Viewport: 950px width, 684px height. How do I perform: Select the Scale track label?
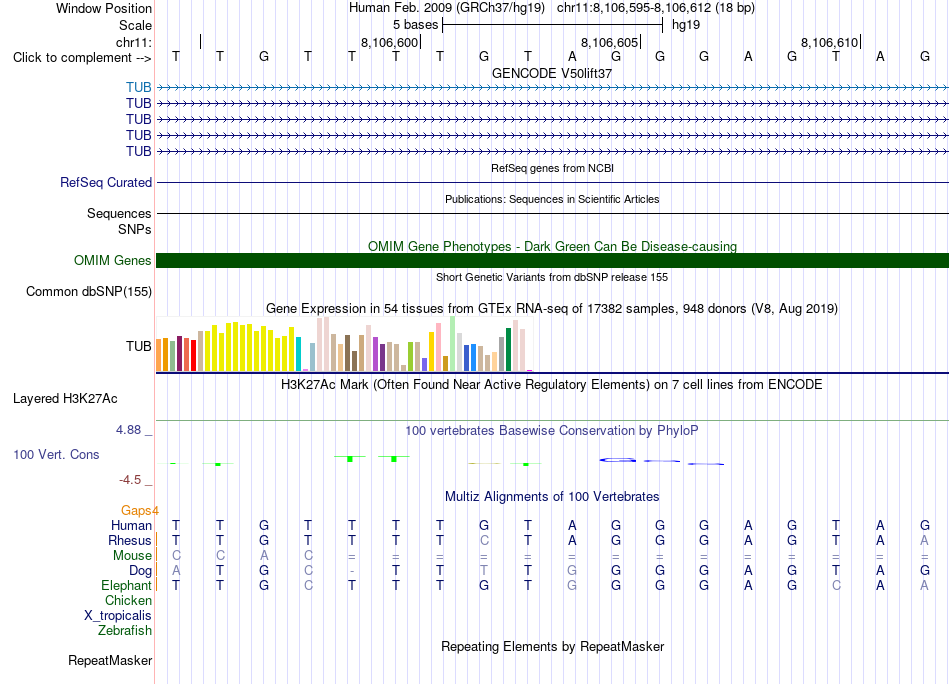click(x=135, y=25)
